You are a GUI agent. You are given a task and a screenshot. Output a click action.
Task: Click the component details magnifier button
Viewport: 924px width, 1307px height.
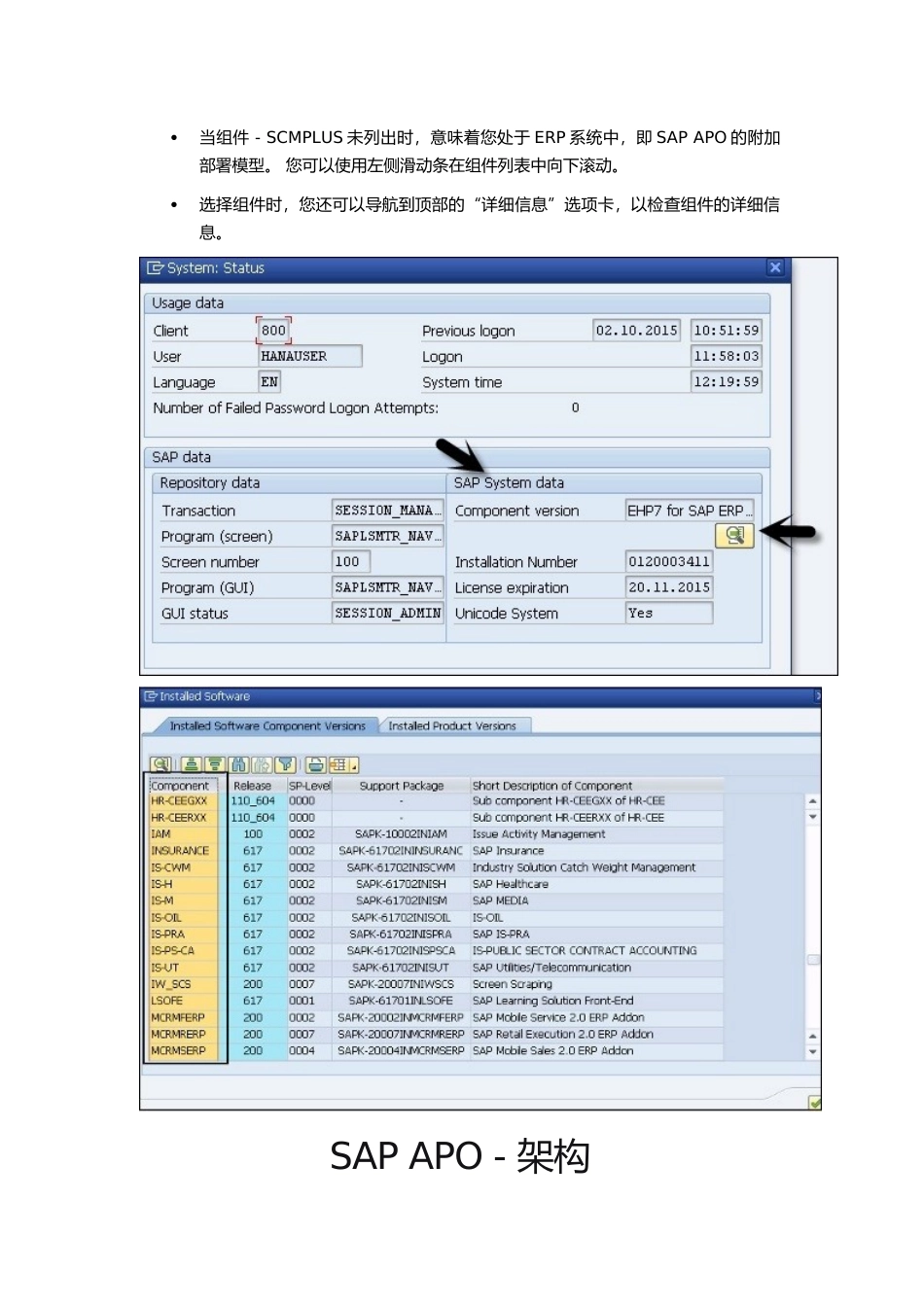coord(735,535)
